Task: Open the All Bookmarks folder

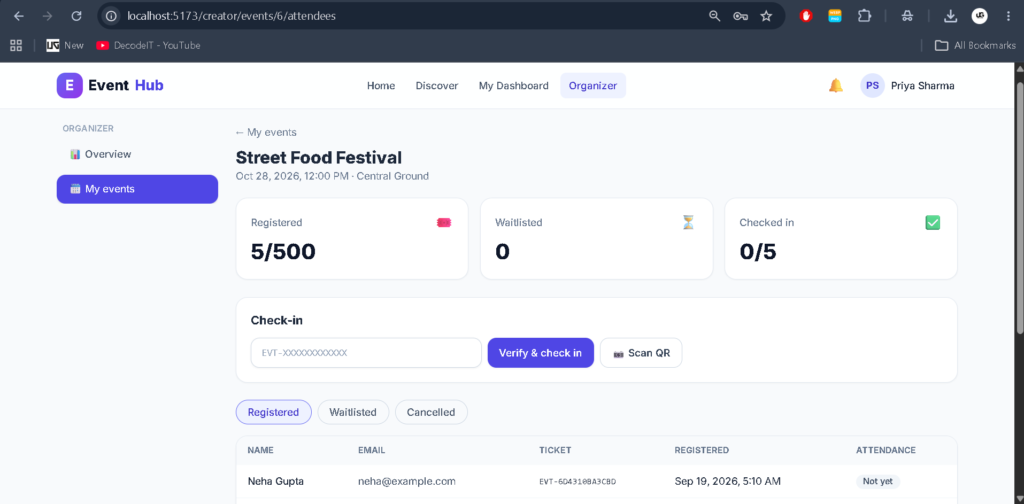Action: click(x=975, y=45)
